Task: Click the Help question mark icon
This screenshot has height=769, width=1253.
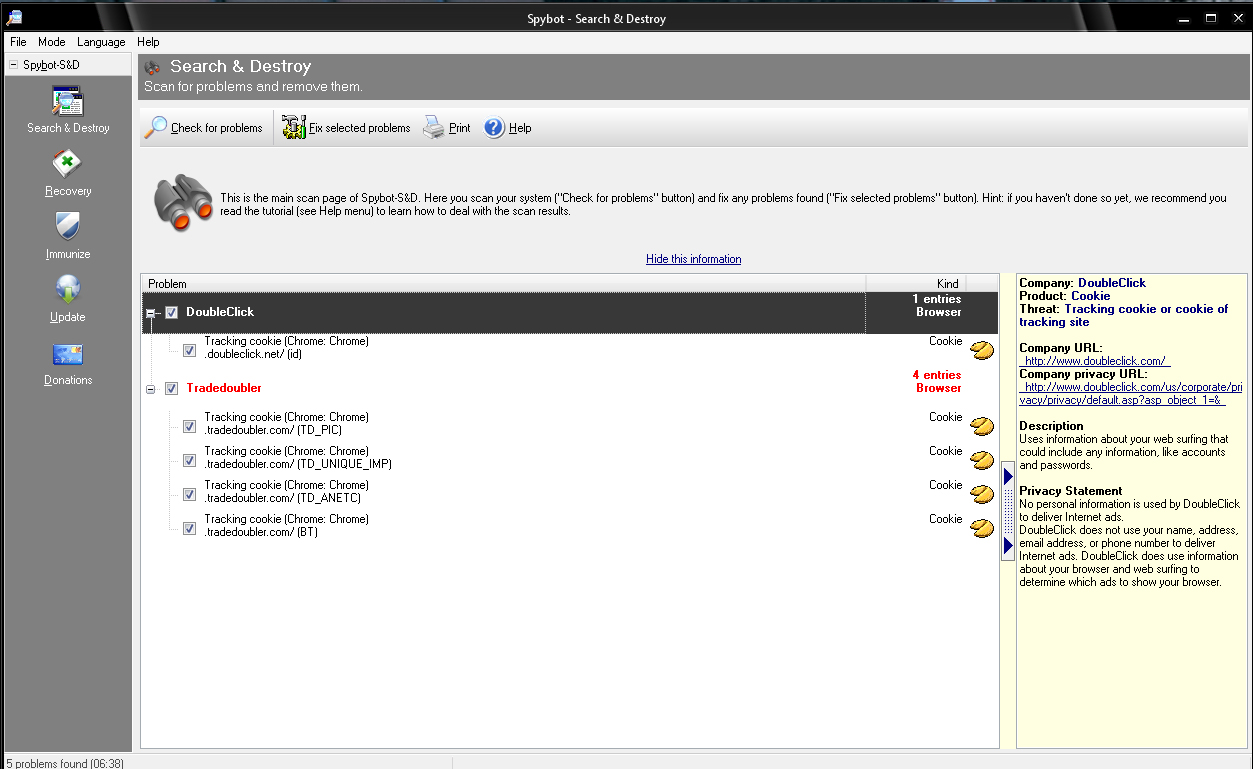Action: (494, 128)
